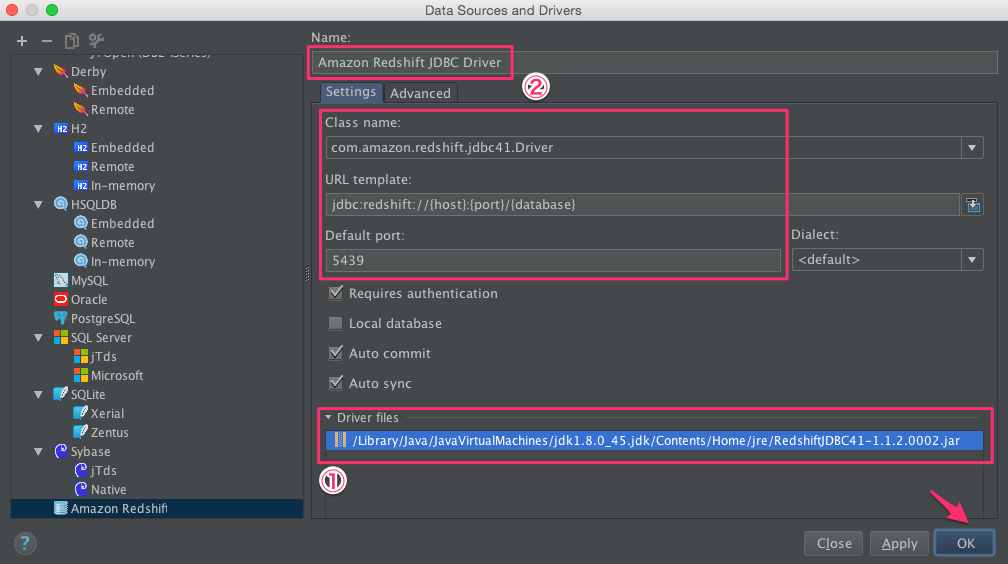Image resolution: width=1008 pixels, height=564 pixels.
Task: Select HSQLDB Remote driver
Action: [112, 242]
